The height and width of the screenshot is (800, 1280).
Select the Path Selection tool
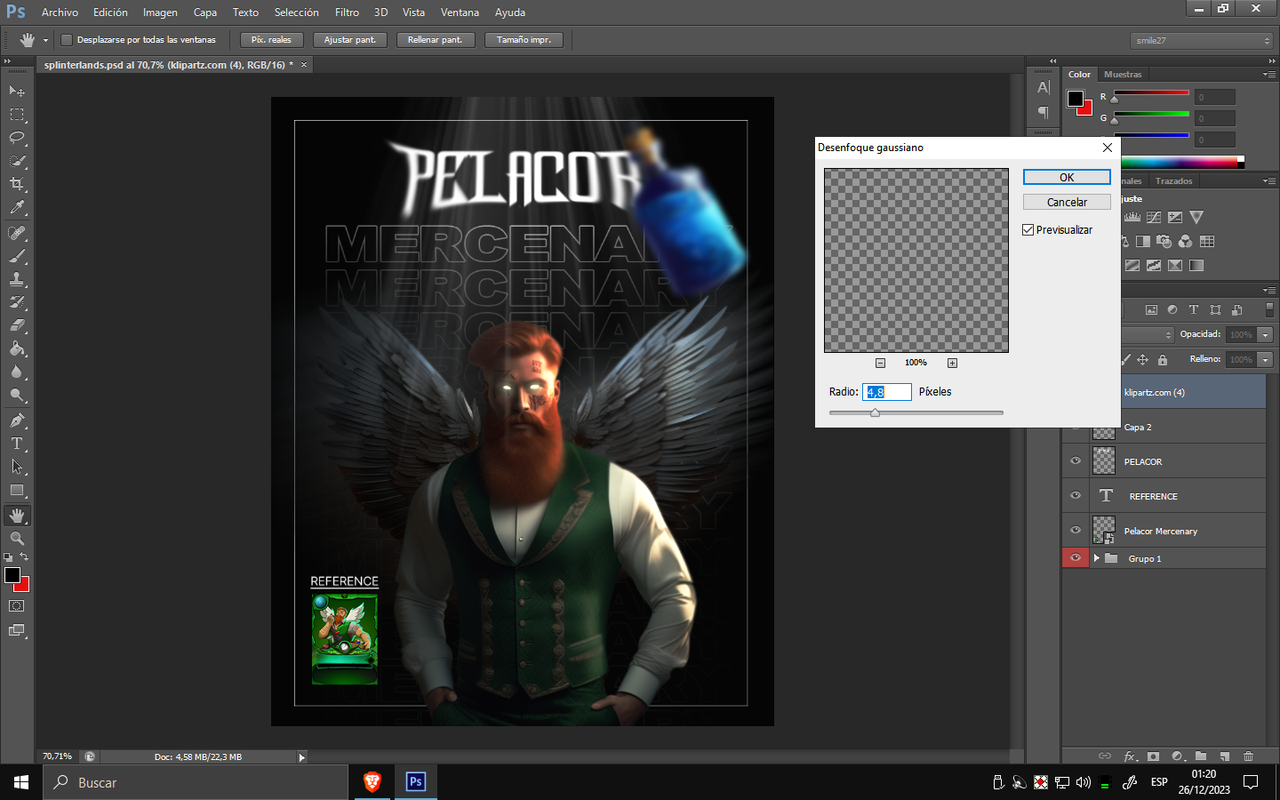17,466
